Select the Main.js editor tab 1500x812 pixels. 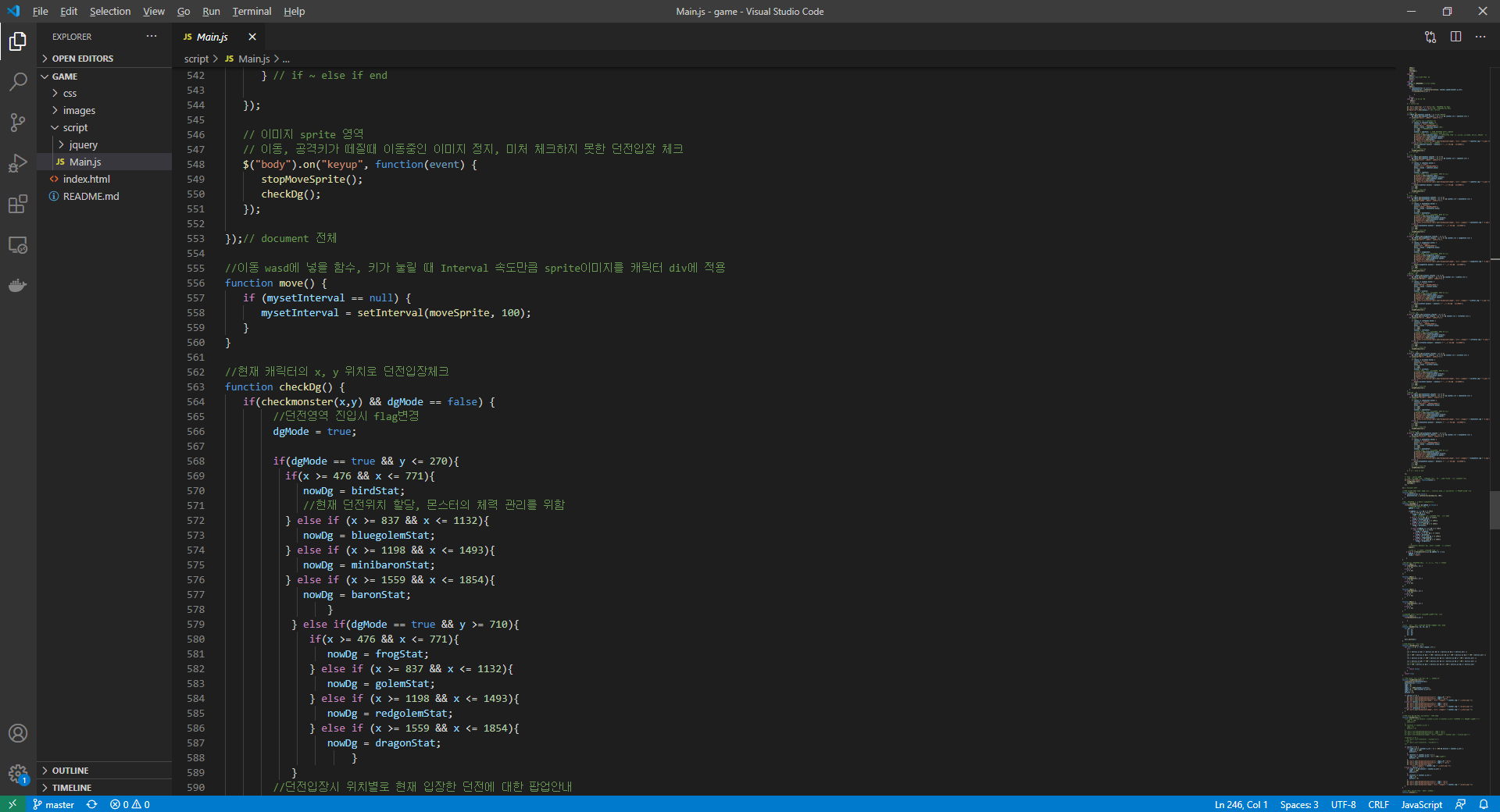click(x=212, y=37)
